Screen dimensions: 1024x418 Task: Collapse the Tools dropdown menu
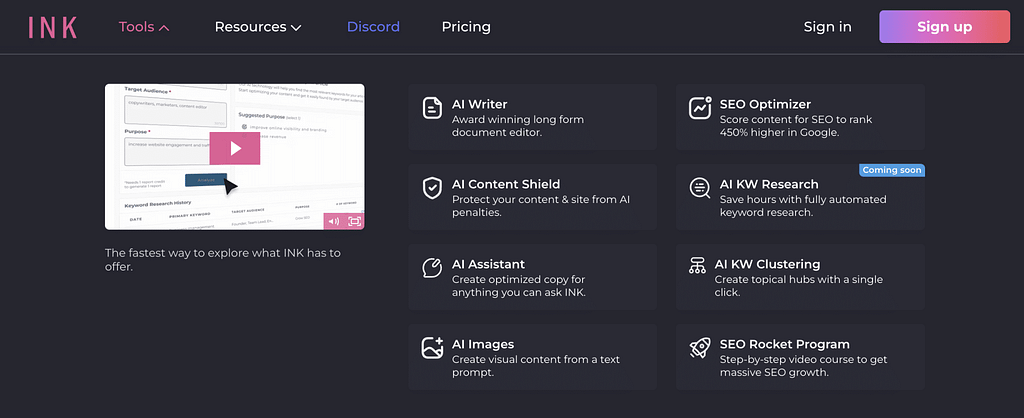tap(144, 27)
